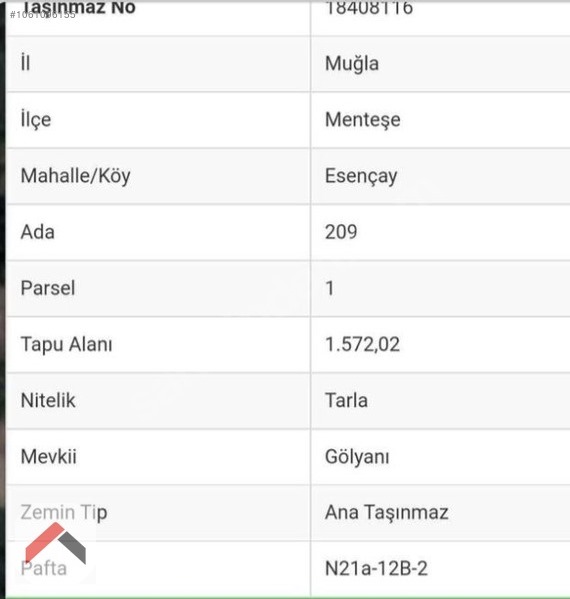The width and height of the screenshot is (570, 599).
Task: Click the Menteşe district value
Action: [x=363, y=120]
